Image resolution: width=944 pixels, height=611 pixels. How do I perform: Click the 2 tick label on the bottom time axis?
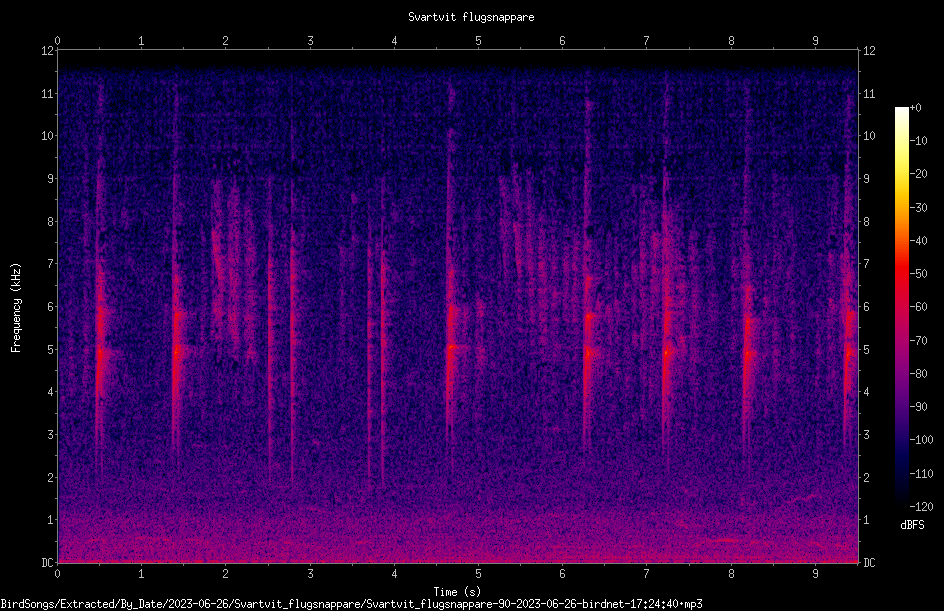(x=226, y=574)
